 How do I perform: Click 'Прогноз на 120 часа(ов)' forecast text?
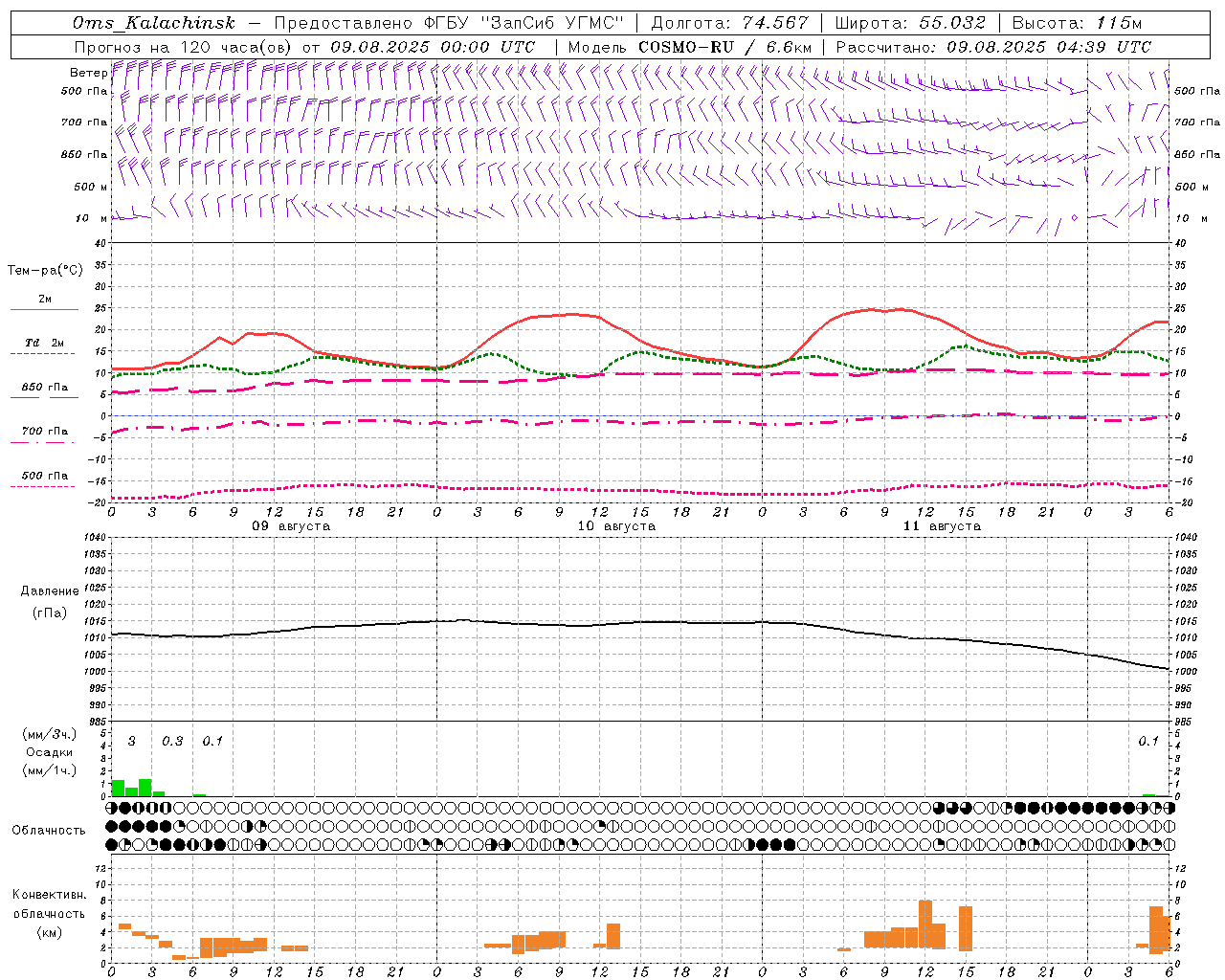click(x=184, y=47)
